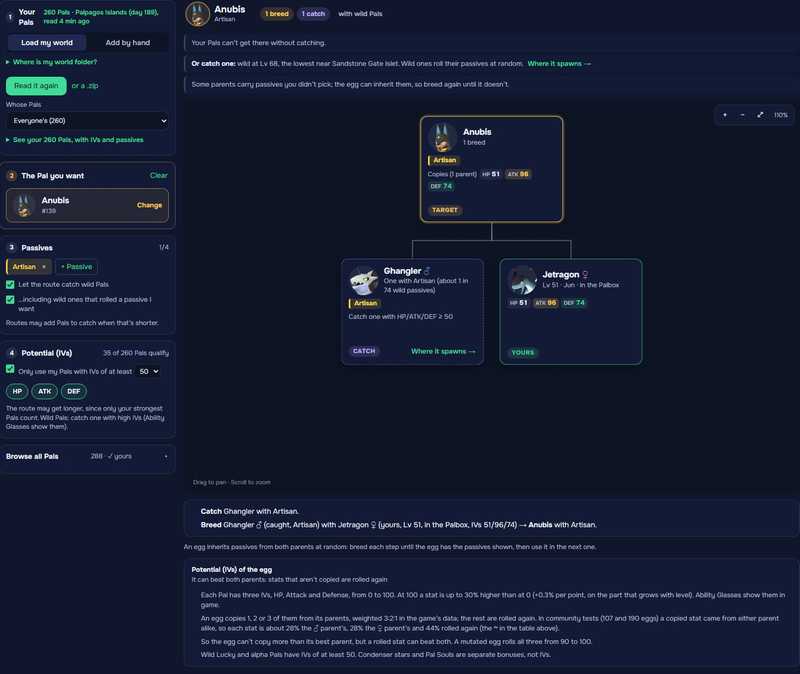Click the CATCH label on Ghangler card
Screen dimensions: 800x674
[364, 351]
